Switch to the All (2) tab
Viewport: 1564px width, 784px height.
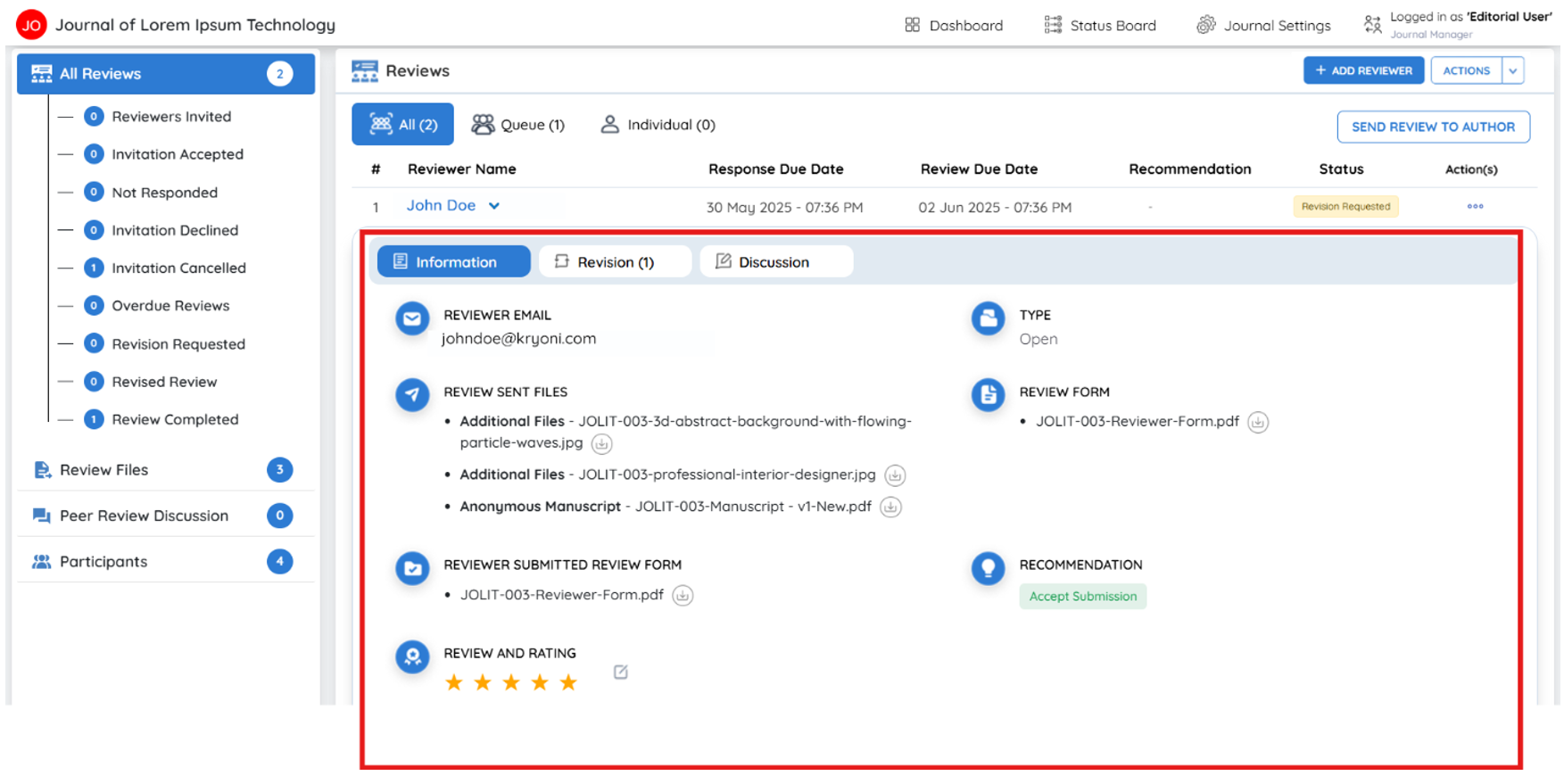(x=402, y=124)
